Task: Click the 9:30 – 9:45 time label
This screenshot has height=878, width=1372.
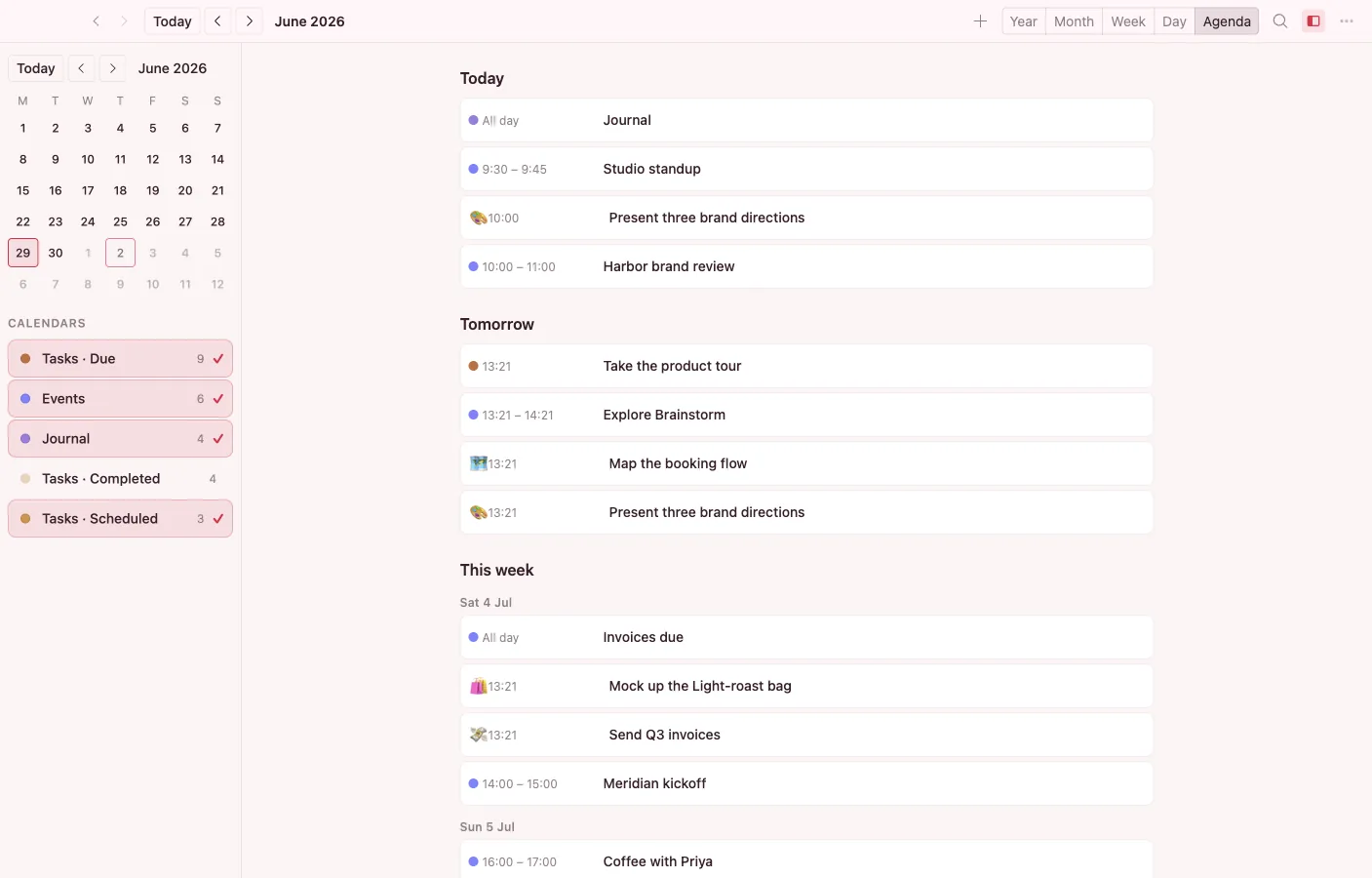Action: [x=514, y=169]
